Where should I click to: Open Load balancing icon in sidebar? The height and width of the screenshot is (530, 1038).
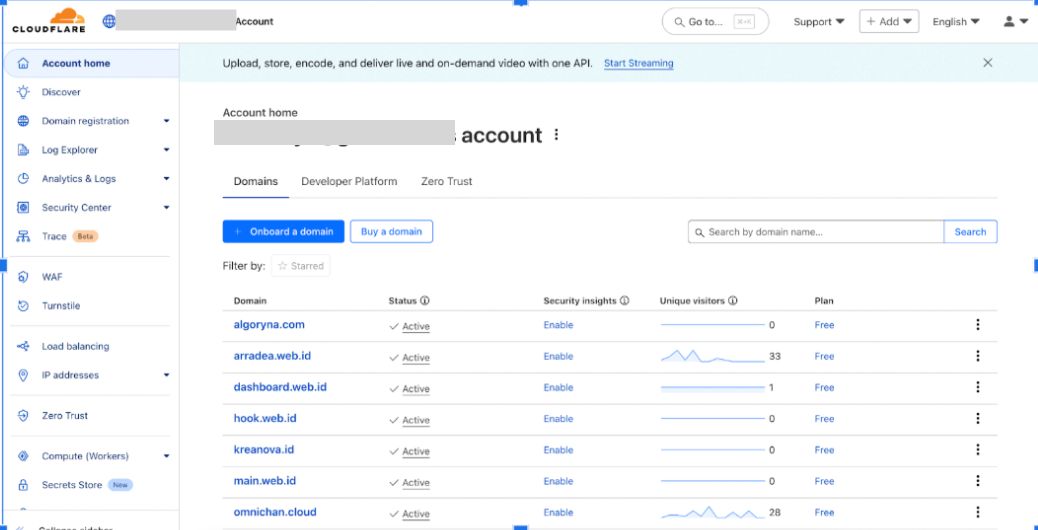tap(23, 347)
